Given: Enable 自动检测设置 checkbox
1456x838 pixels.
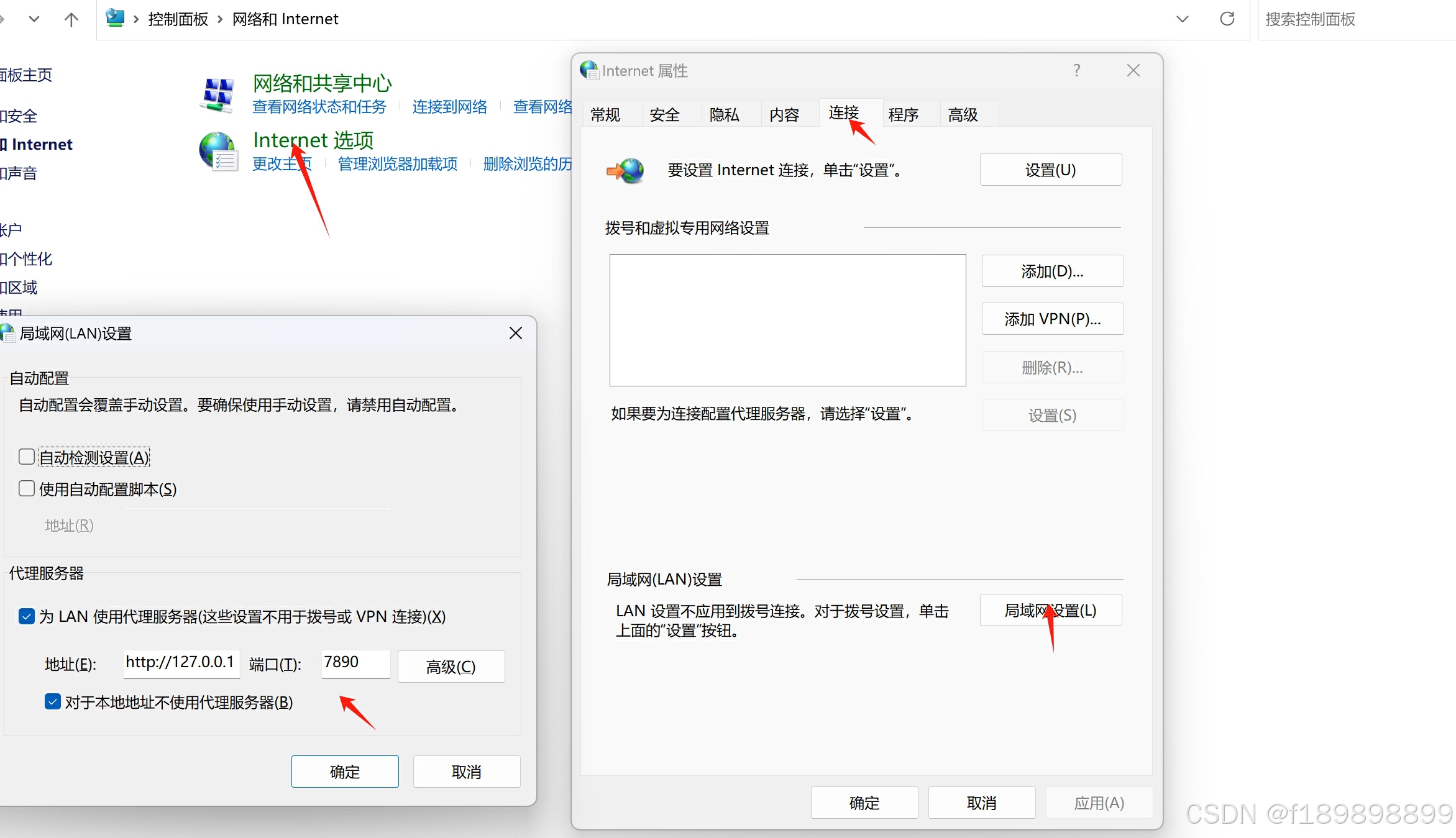Looking at the screenshot, I should pyautogui.click(x=26, y=456).
